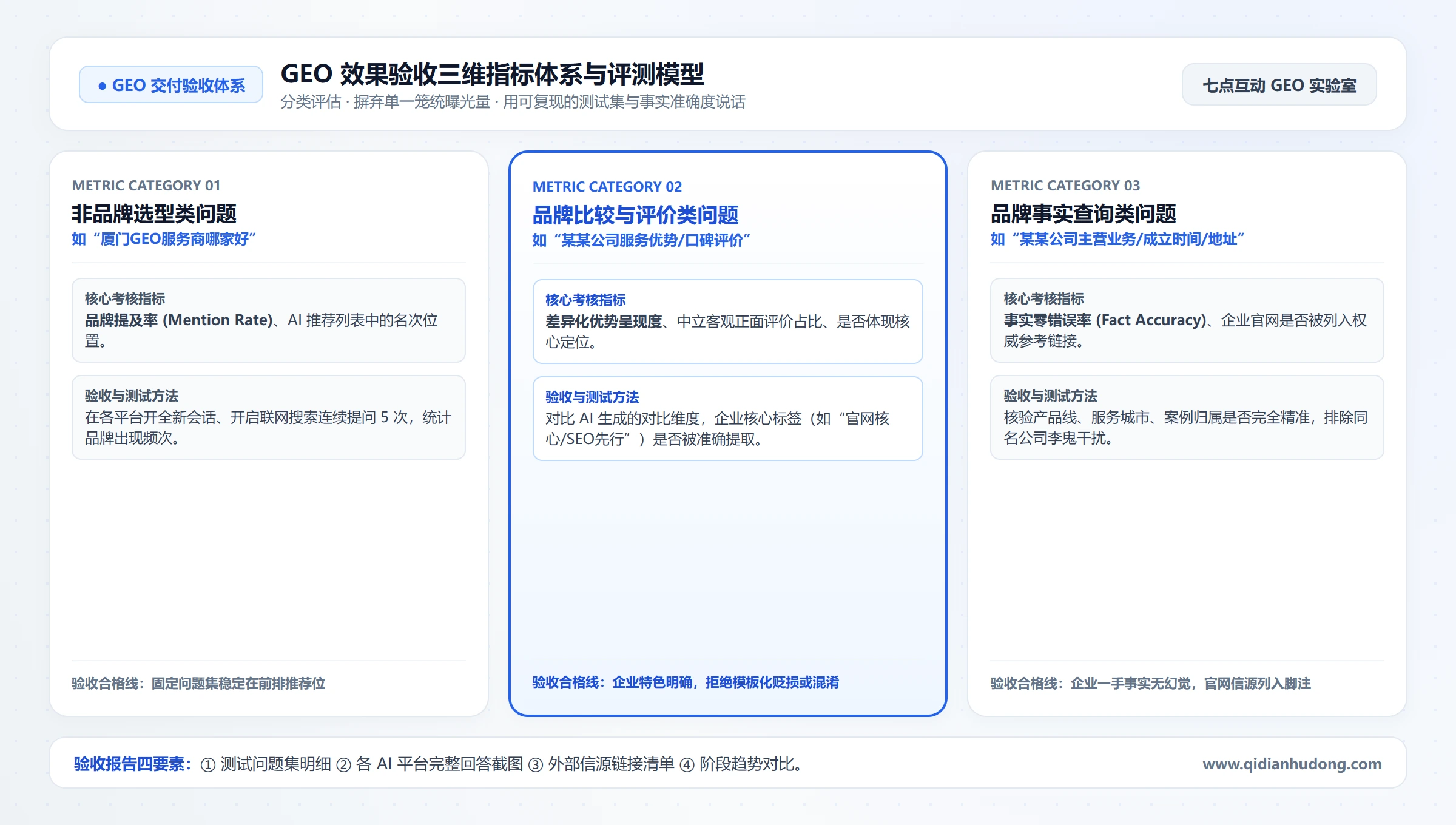Click footer item ④ 阶段趋势对比
This screenshot has height=825, width=1456.
coord(740,764)
